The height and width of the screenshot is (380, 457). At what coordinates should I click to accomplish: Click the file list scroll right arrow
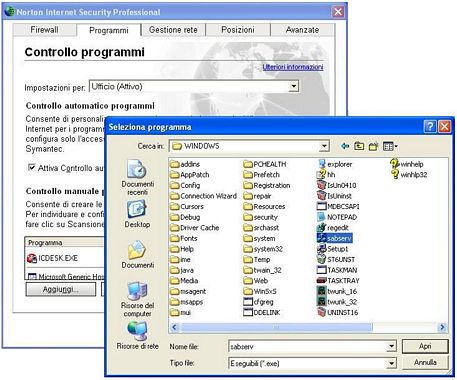click(x=442, y=327)
